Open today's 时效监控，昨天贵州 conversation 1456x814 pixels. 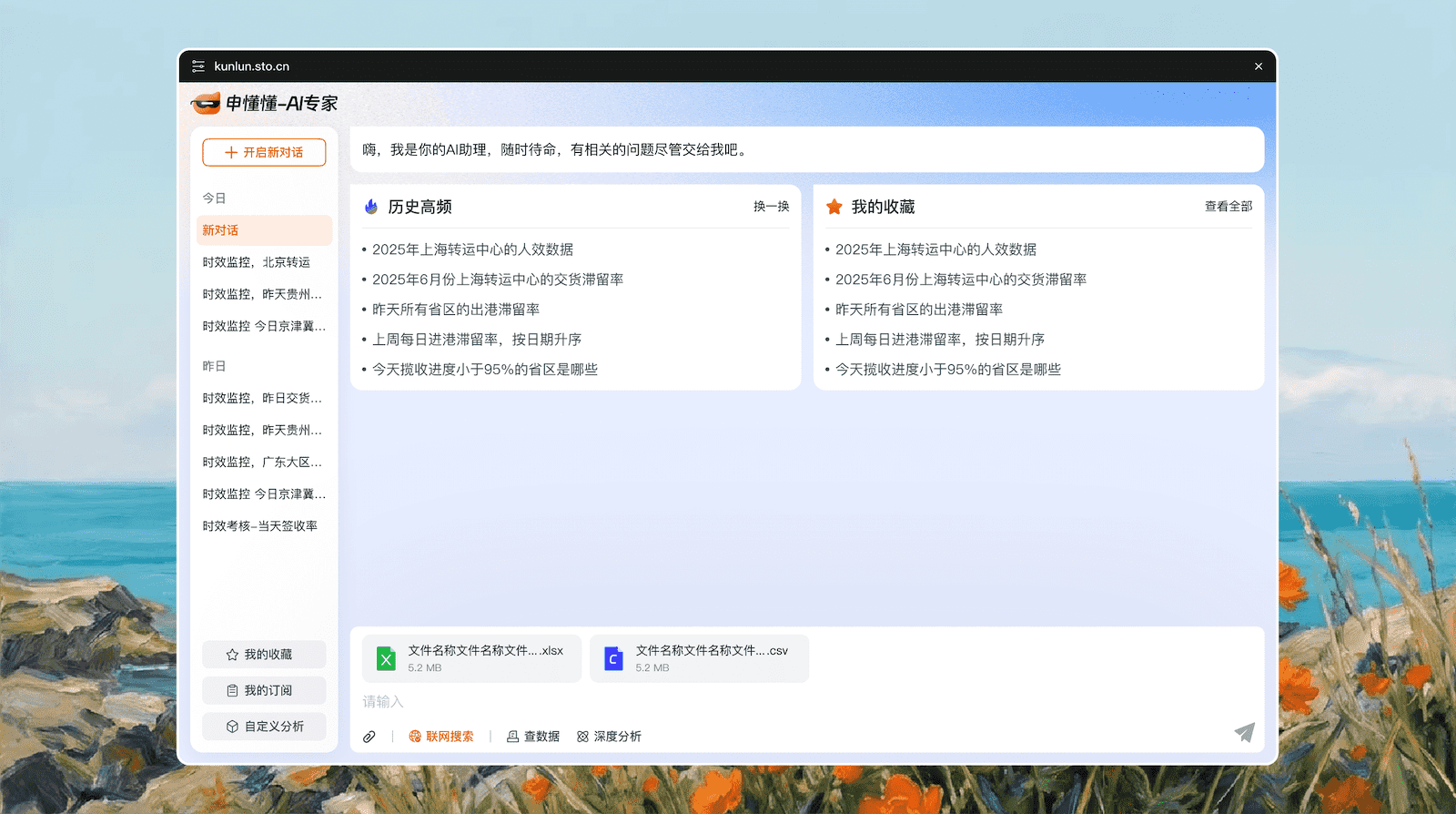[262, 294]
